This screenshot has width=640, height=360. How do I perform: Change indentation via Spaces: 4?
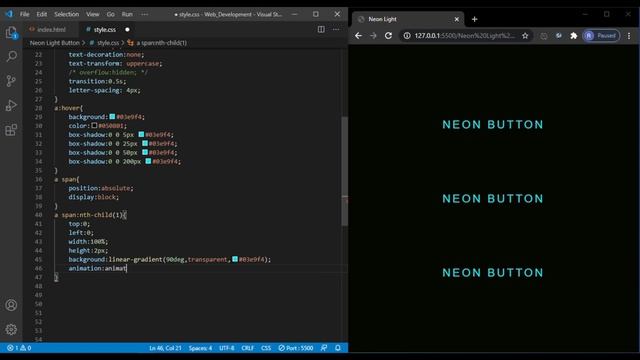[200, 348]
